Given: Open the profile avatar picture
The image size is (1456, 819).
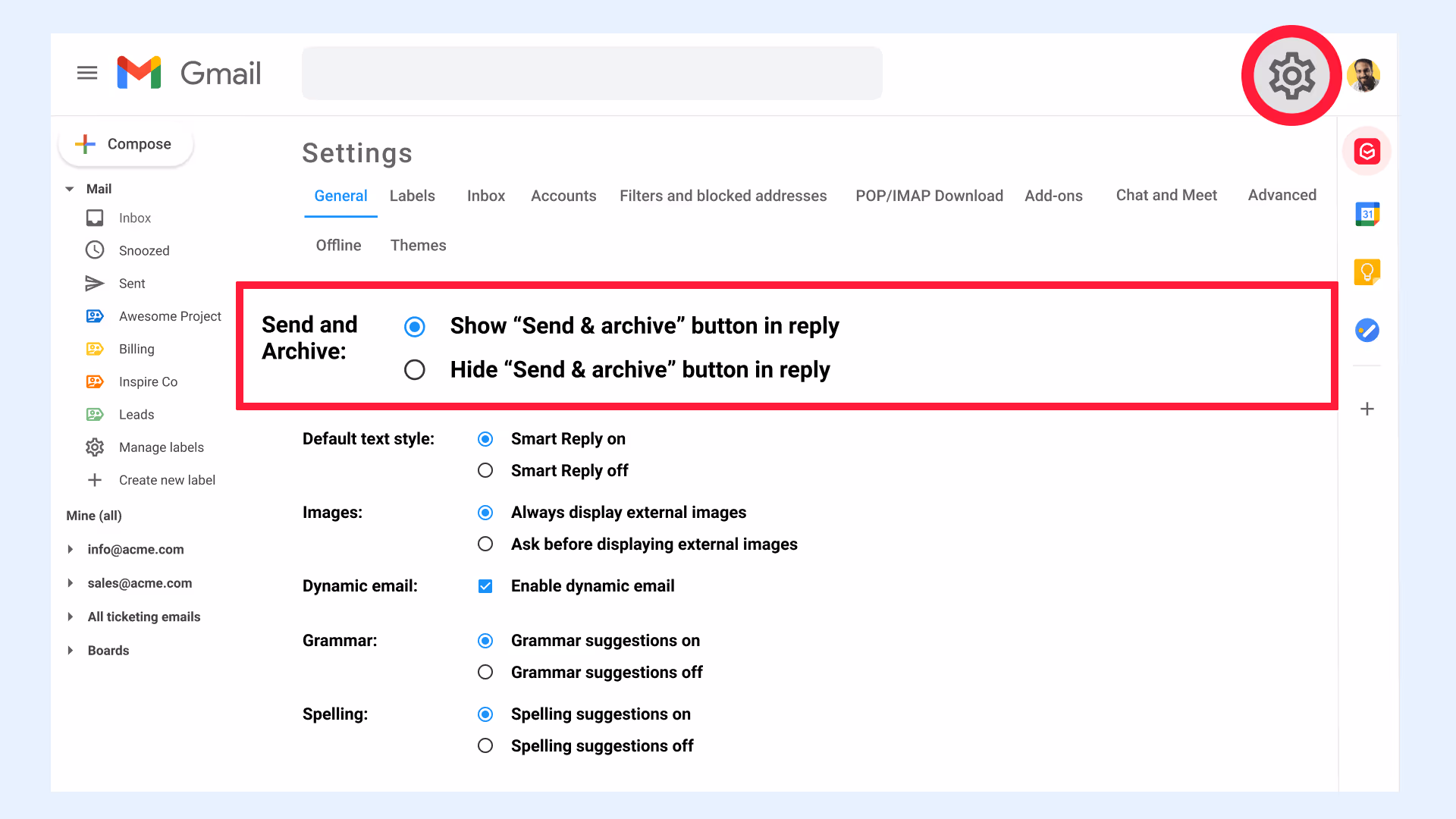Looking at the screenshot, I should click(1363, 76).
